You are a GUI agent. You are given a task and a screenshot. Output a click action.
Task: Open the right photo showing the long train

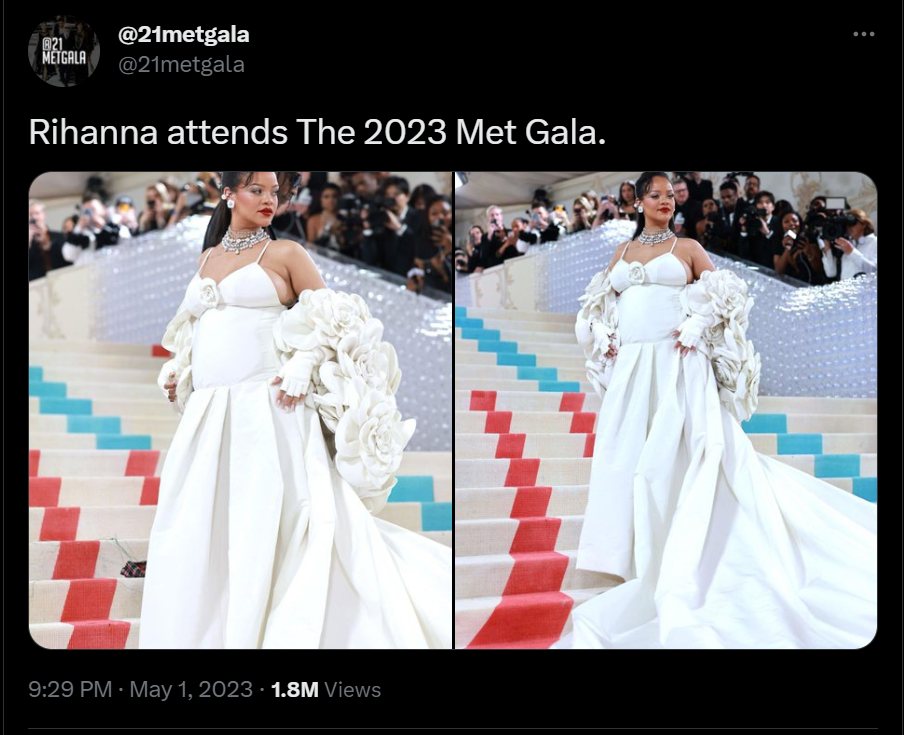point(666,410)
